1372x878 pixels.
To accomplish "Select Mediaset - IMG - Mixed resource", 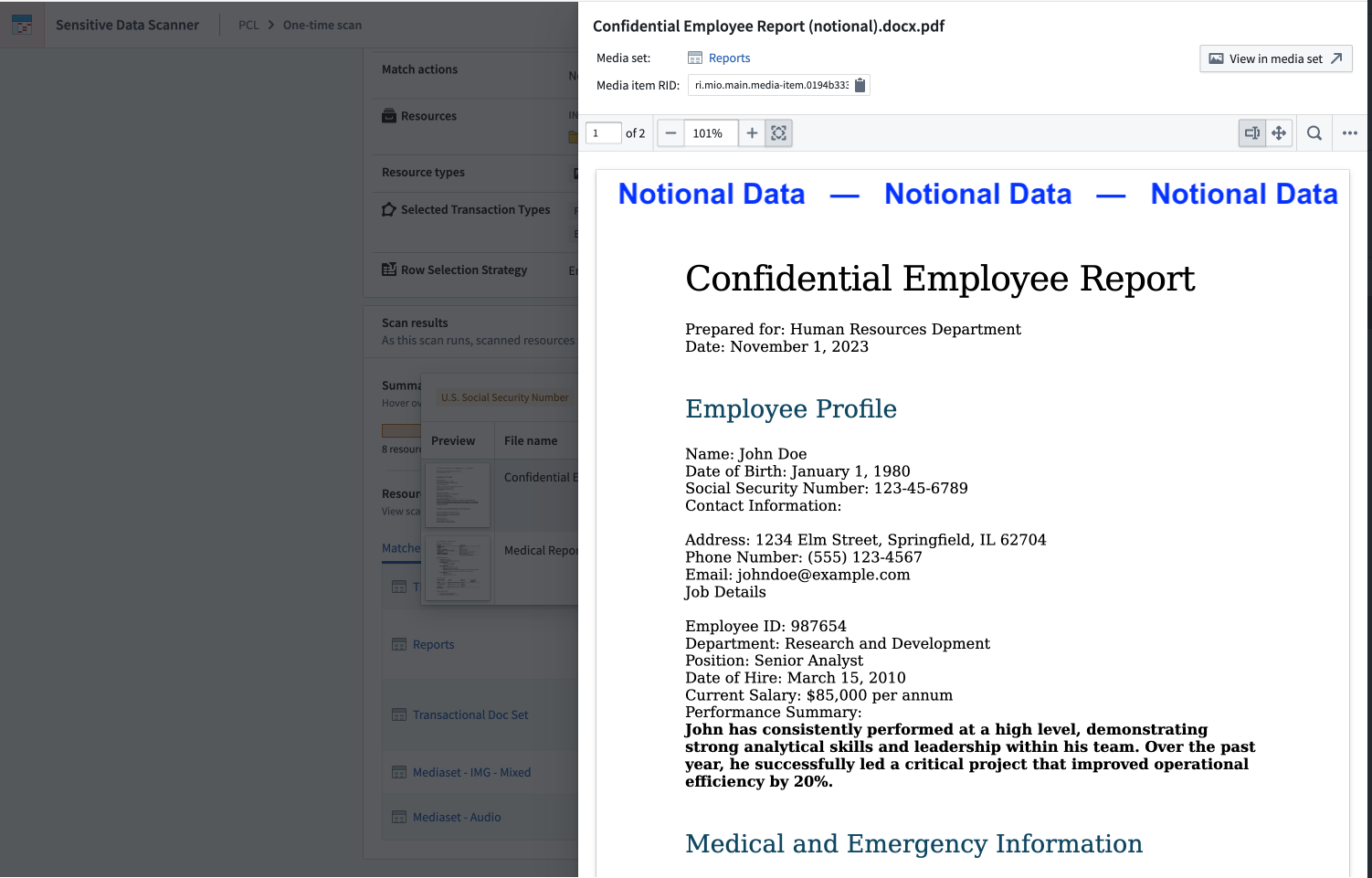I will (x=471, y=772).
